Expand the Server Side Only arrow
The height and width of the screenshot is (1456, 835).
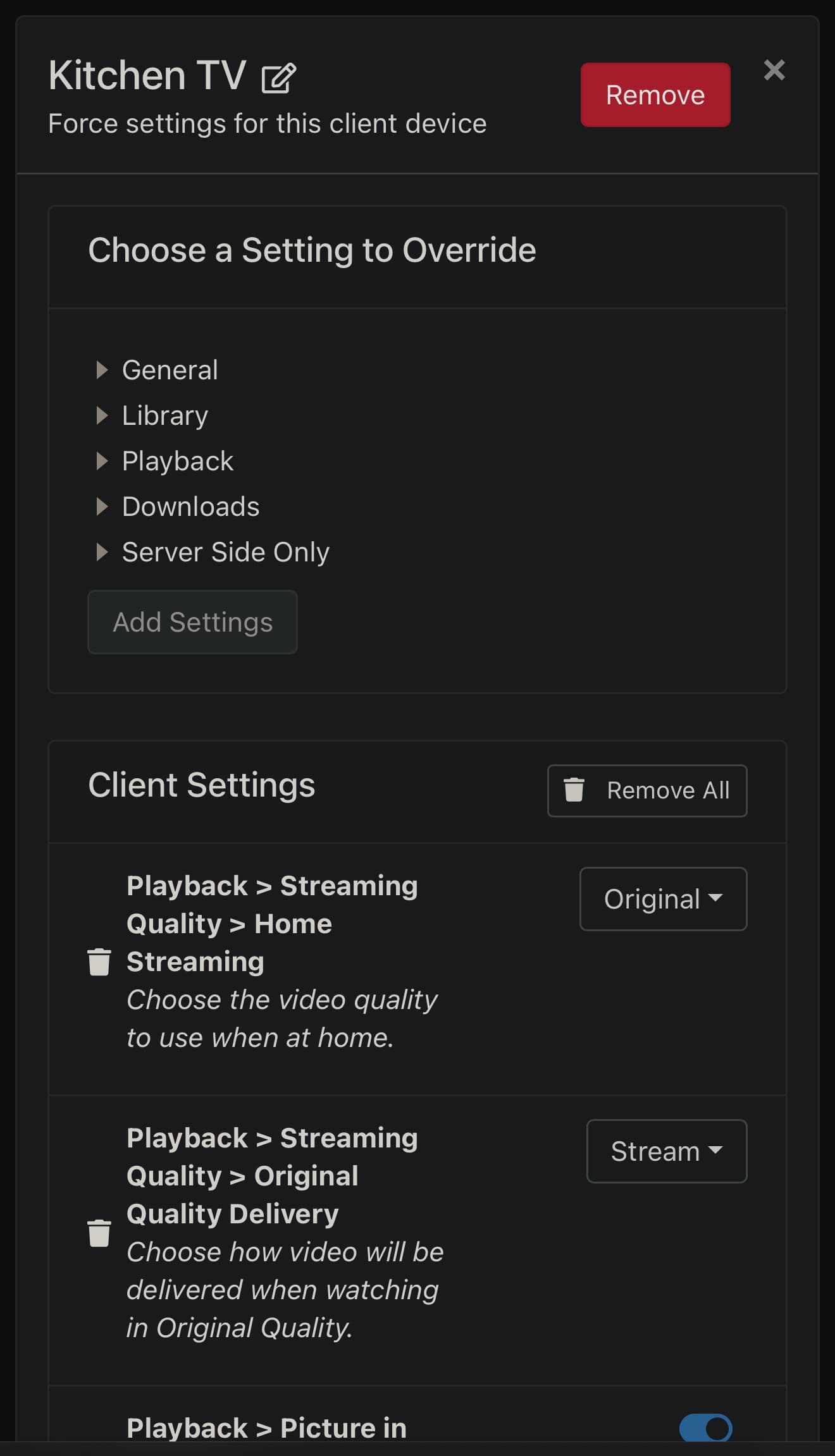pos(101,552)
